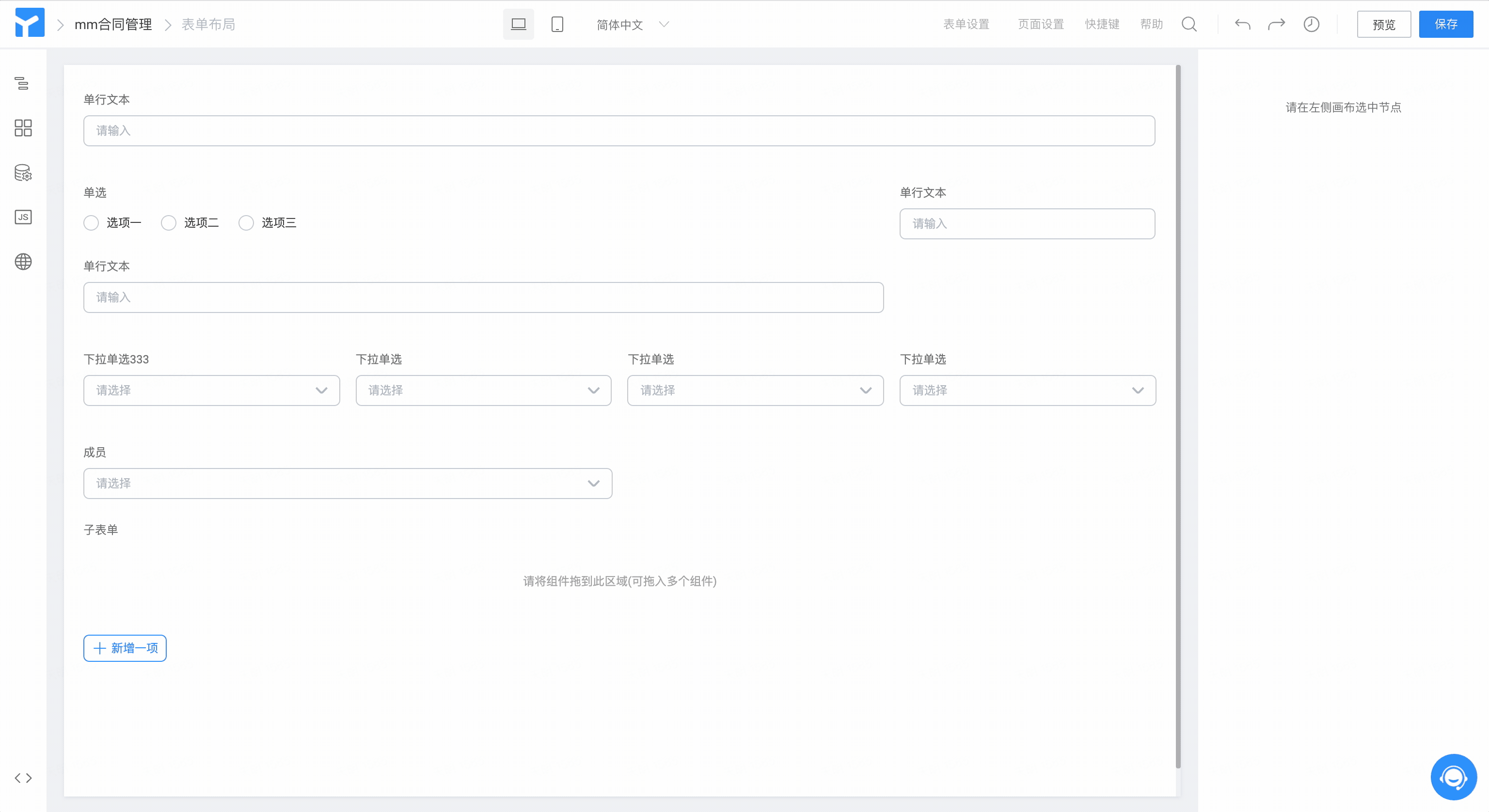The height and width of the screenshot is (812, 1489).
Task: Click 新增一项 add row button
Action: tap(125, 648)
